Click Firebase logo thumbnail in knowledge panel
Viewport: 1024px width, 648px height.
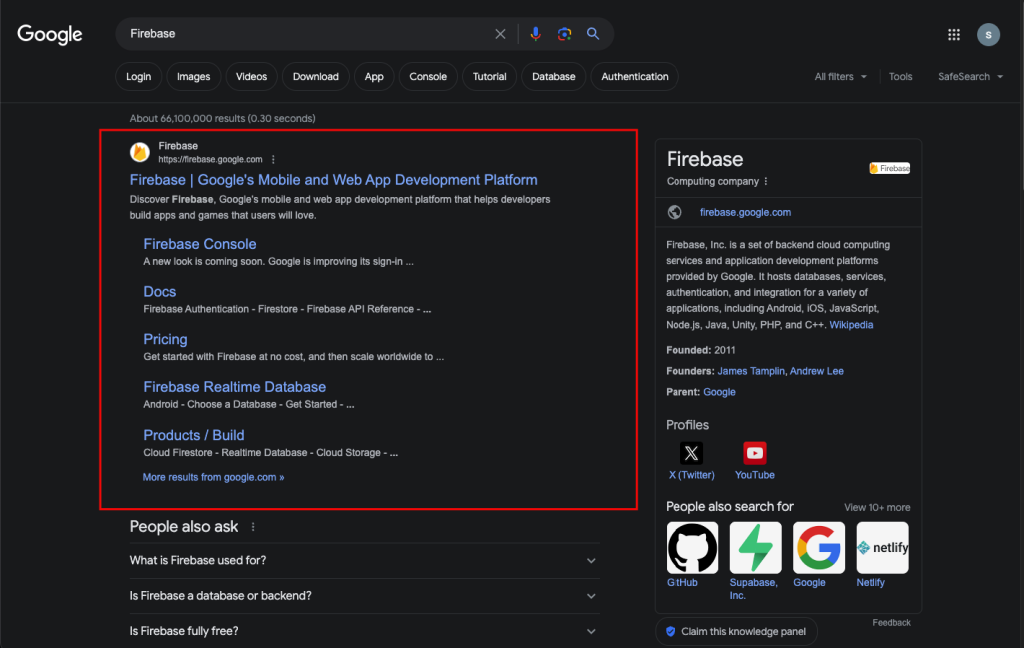pyautogui.click(x=889, y=169)
